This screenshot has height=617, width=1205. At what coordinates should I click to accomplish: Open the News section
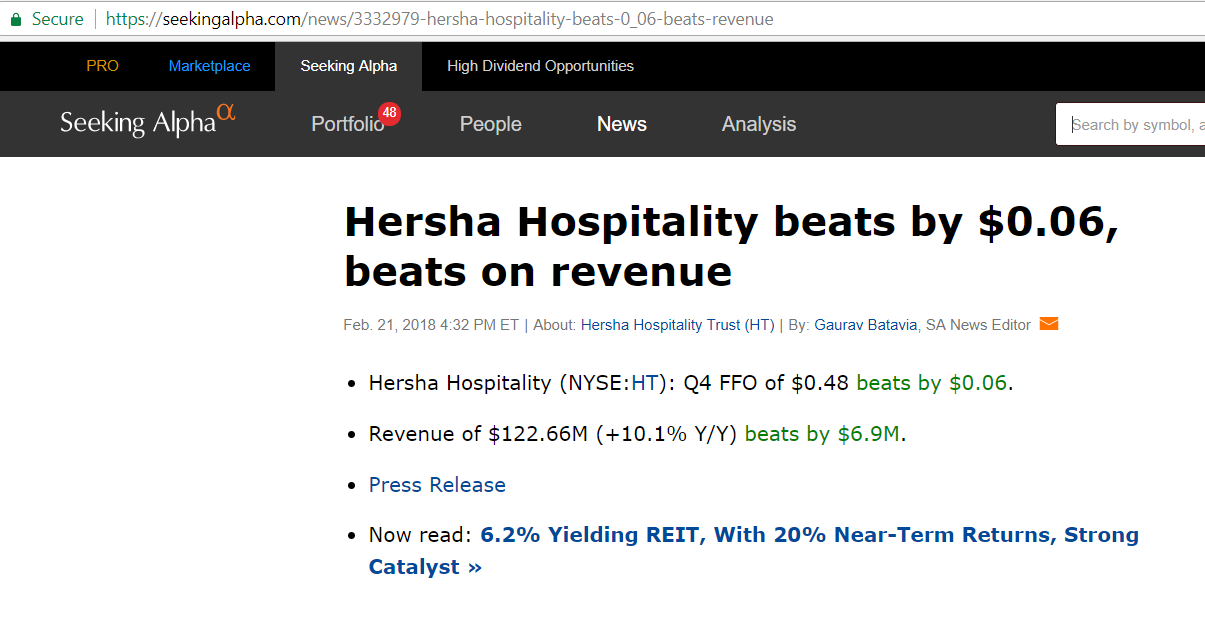(x=622, y=124)
